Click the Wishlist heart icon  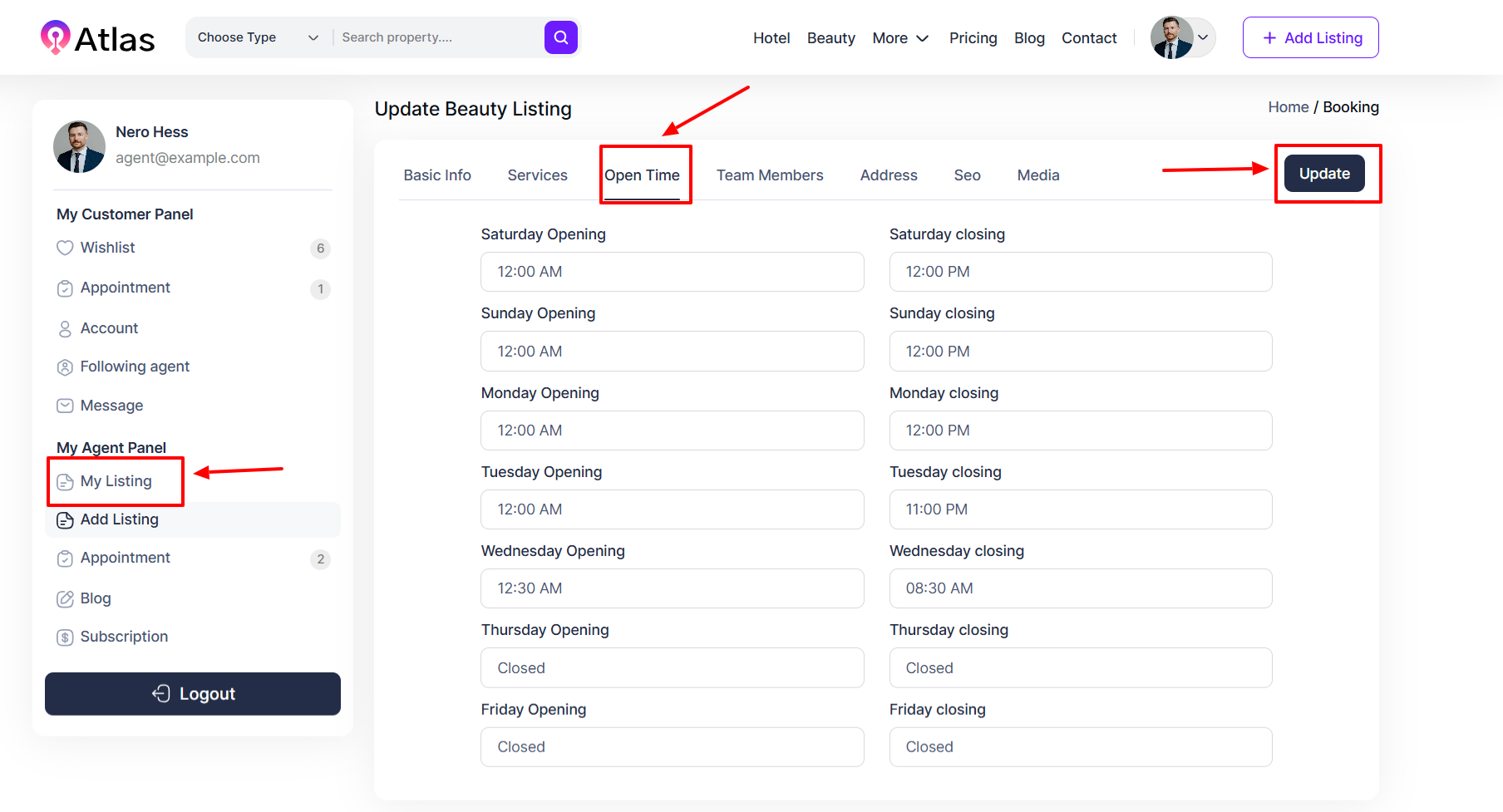tap(65, 248)
